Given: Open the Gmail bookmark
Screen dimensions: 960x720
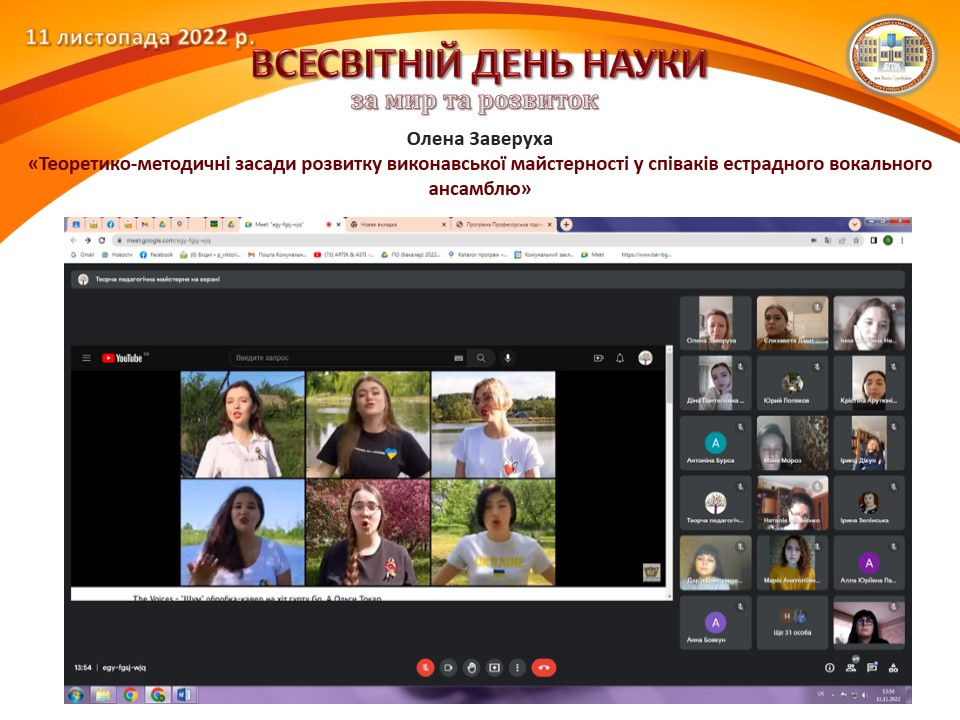Looking at the screenshot, I should tap(82, 255).
